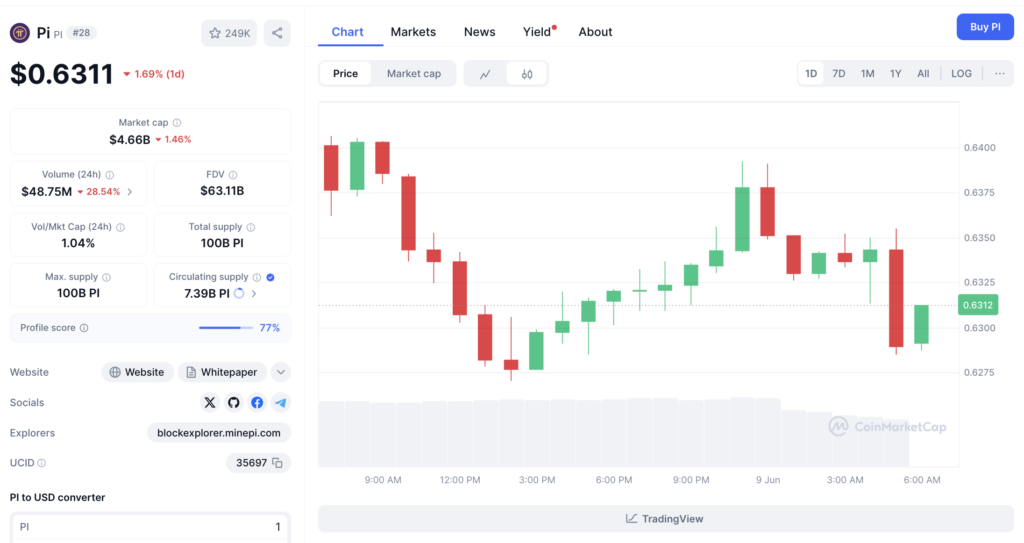Viewport: 1024px width, 543px height.
Task: Click the #28 rank badge
Action: (x=81, y=33)
